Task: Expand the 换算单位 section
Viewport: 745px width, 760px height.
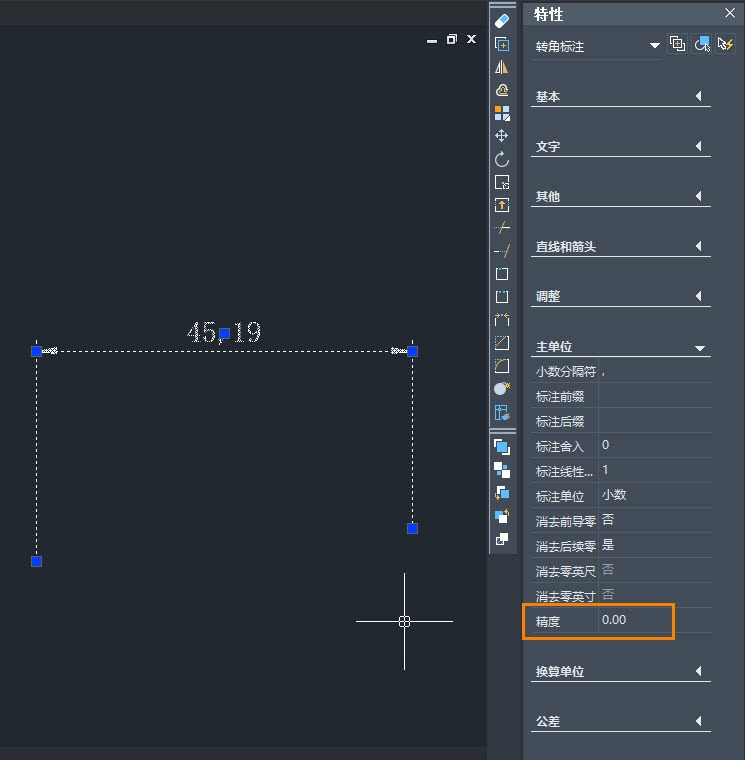Action: tap(698, 671)
